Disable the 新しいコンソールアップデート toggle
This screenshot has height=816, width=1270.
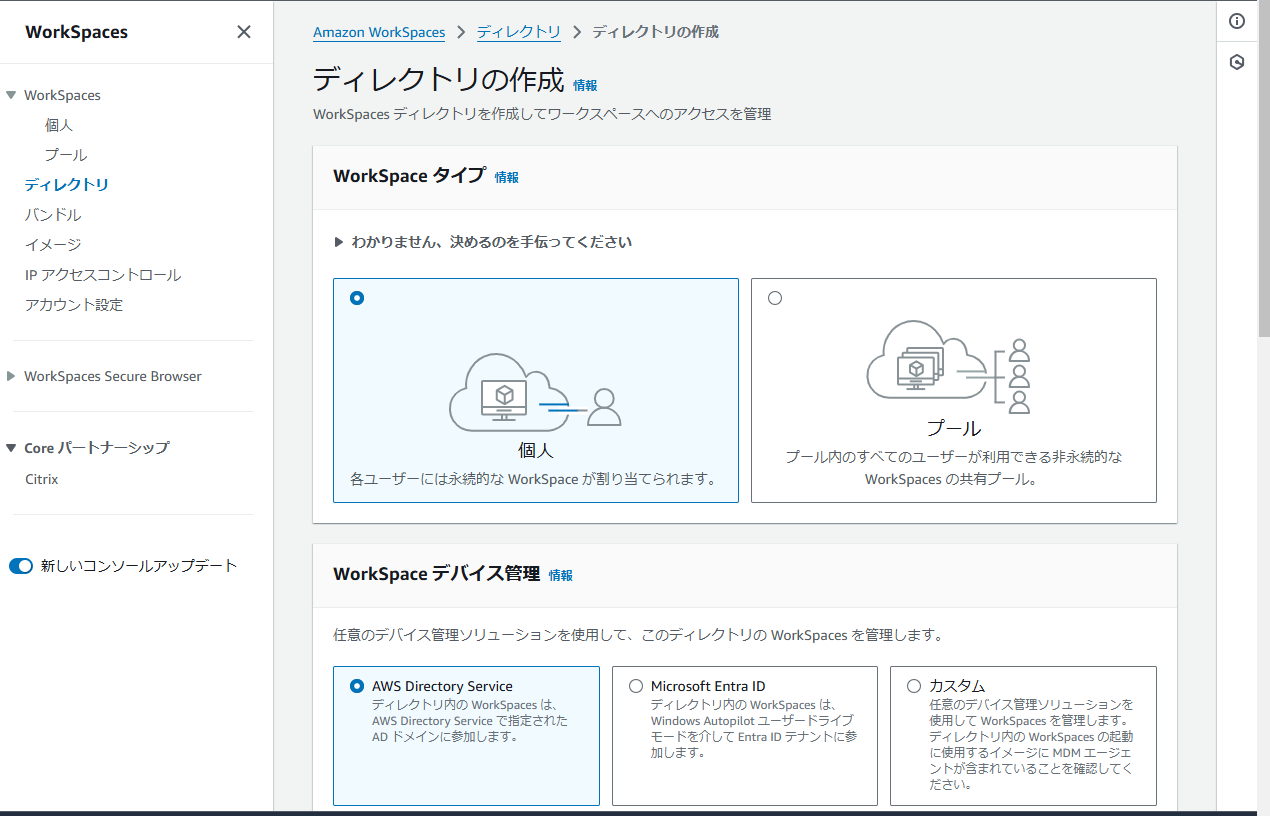tap(21, 565)
